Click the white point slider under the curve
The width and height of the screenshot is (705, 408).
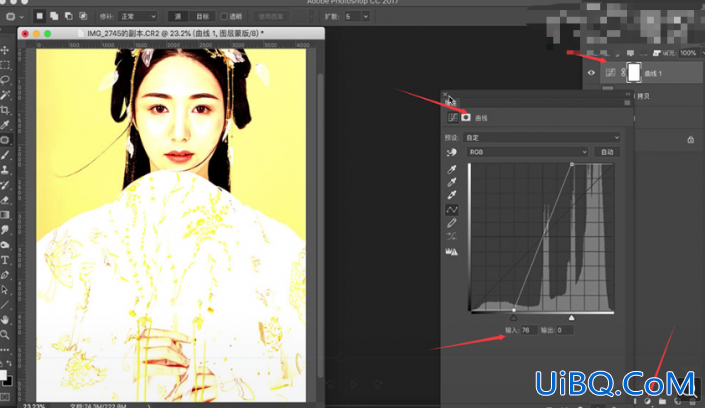pyautogui.click(x=571, y=318)
